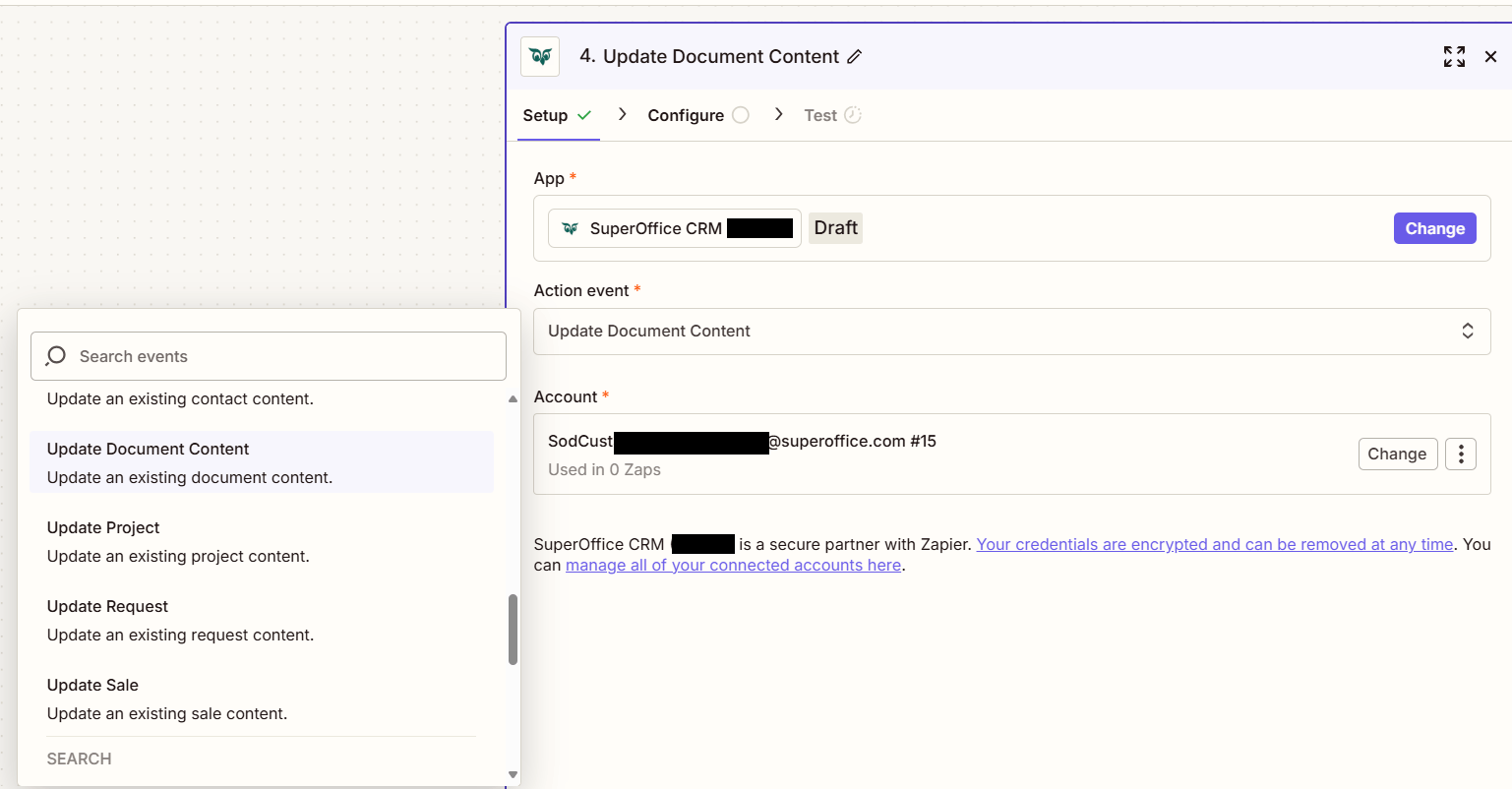The image size is (1512, 789).
Task: Click the chevron between Setup and Configure
Action: (x=622, y=114)
